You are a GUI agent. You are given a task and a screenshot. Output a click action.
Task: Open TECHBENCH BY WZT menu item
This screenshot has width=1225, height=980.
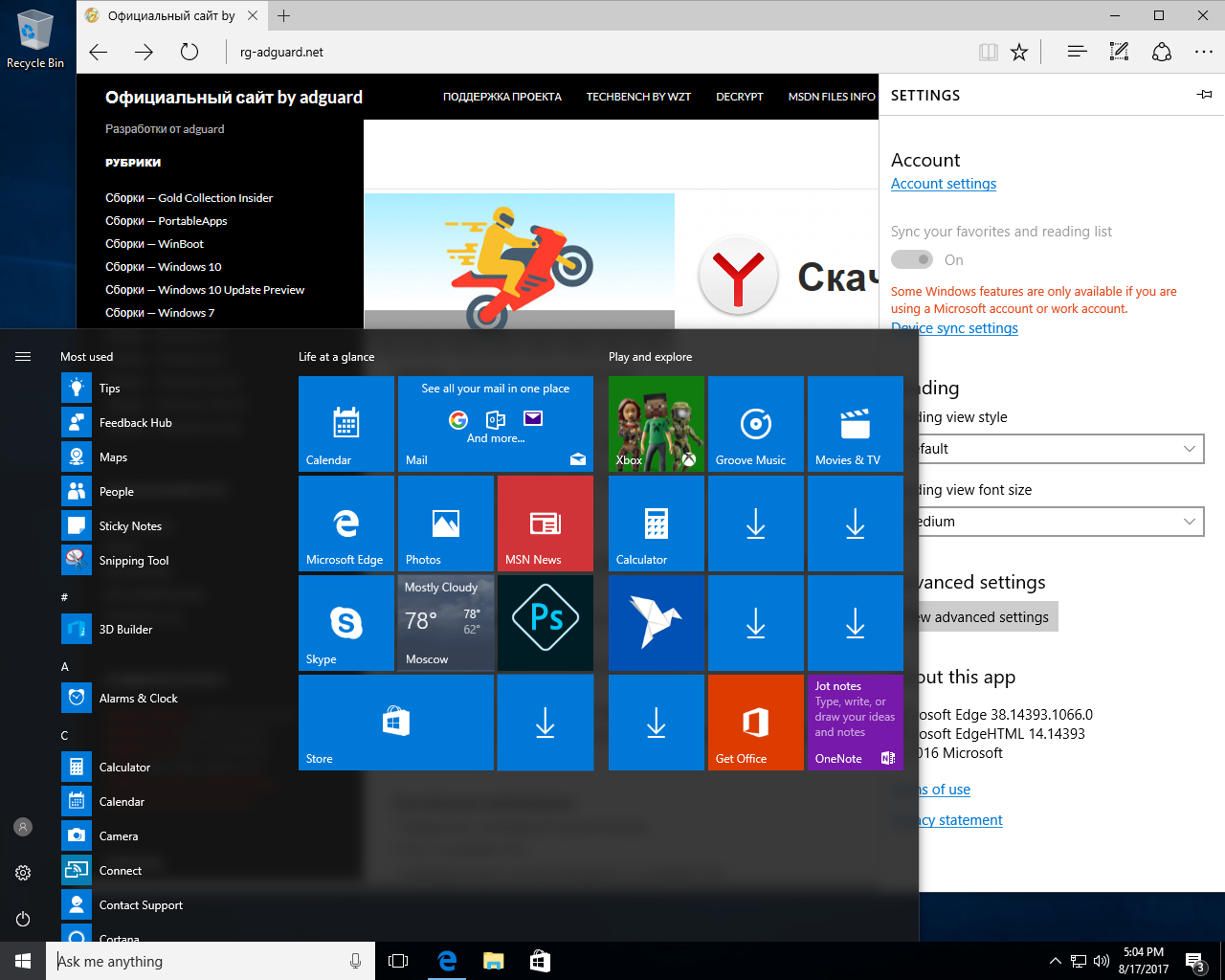point(638,97)
